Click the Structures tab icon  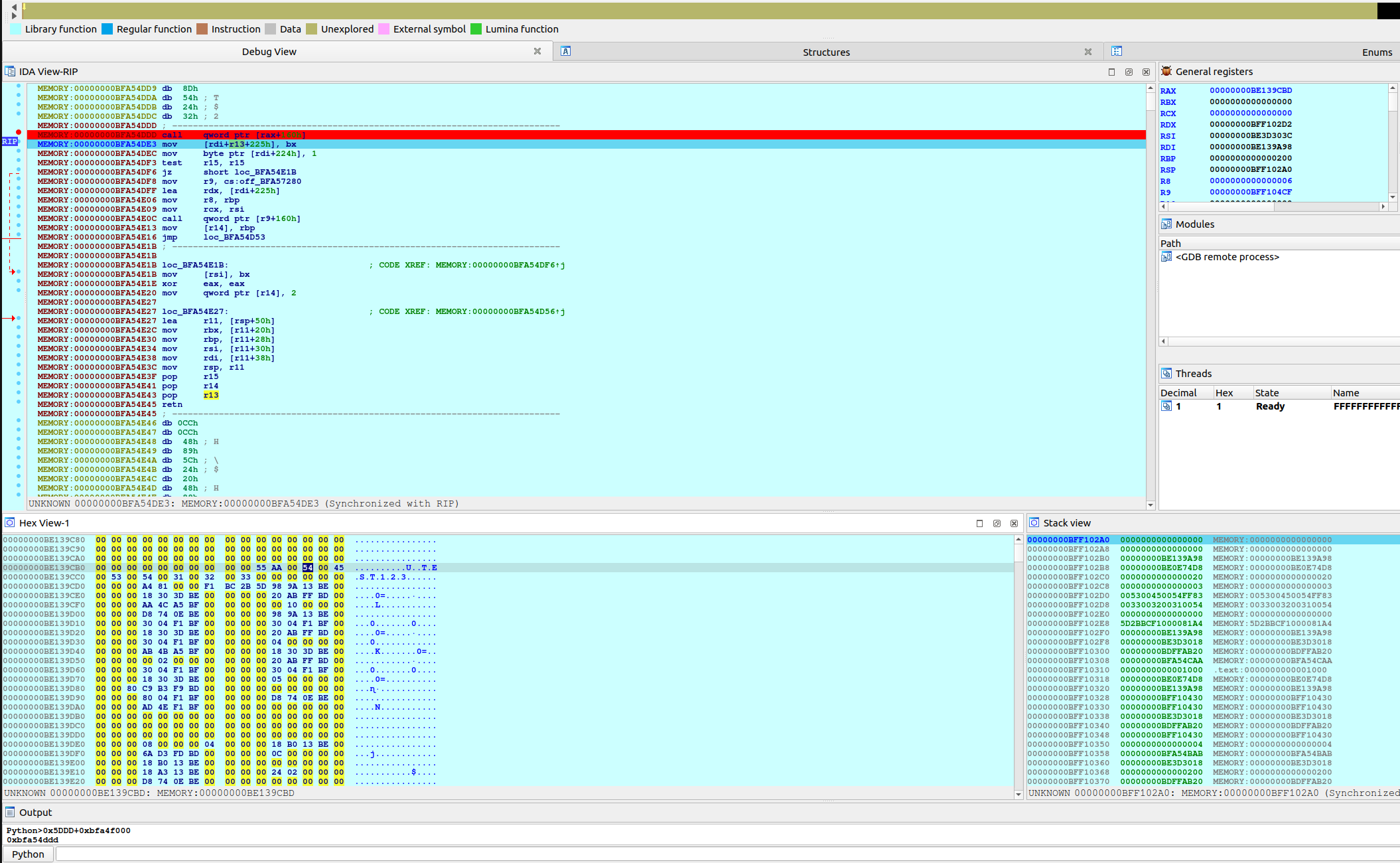pyautogui.click(x=565, y=51)
